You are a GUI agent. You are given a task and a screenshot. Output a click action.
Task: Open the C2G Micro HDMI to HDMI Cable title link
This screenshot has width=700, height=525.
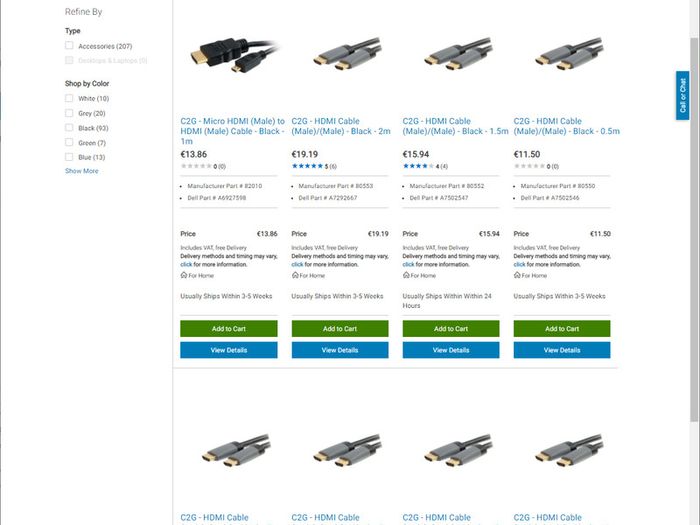pos(232,131)
